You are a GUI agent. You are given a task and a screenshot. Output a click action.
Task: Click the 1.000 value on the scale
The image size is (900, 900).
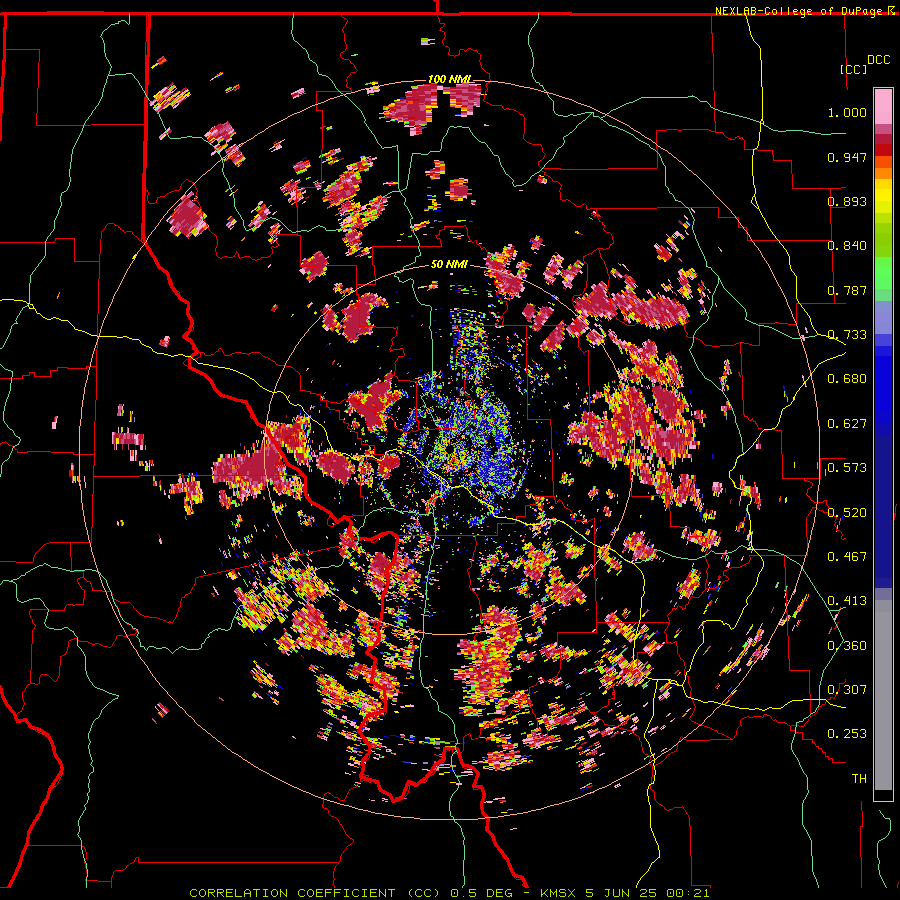point(847,112)
